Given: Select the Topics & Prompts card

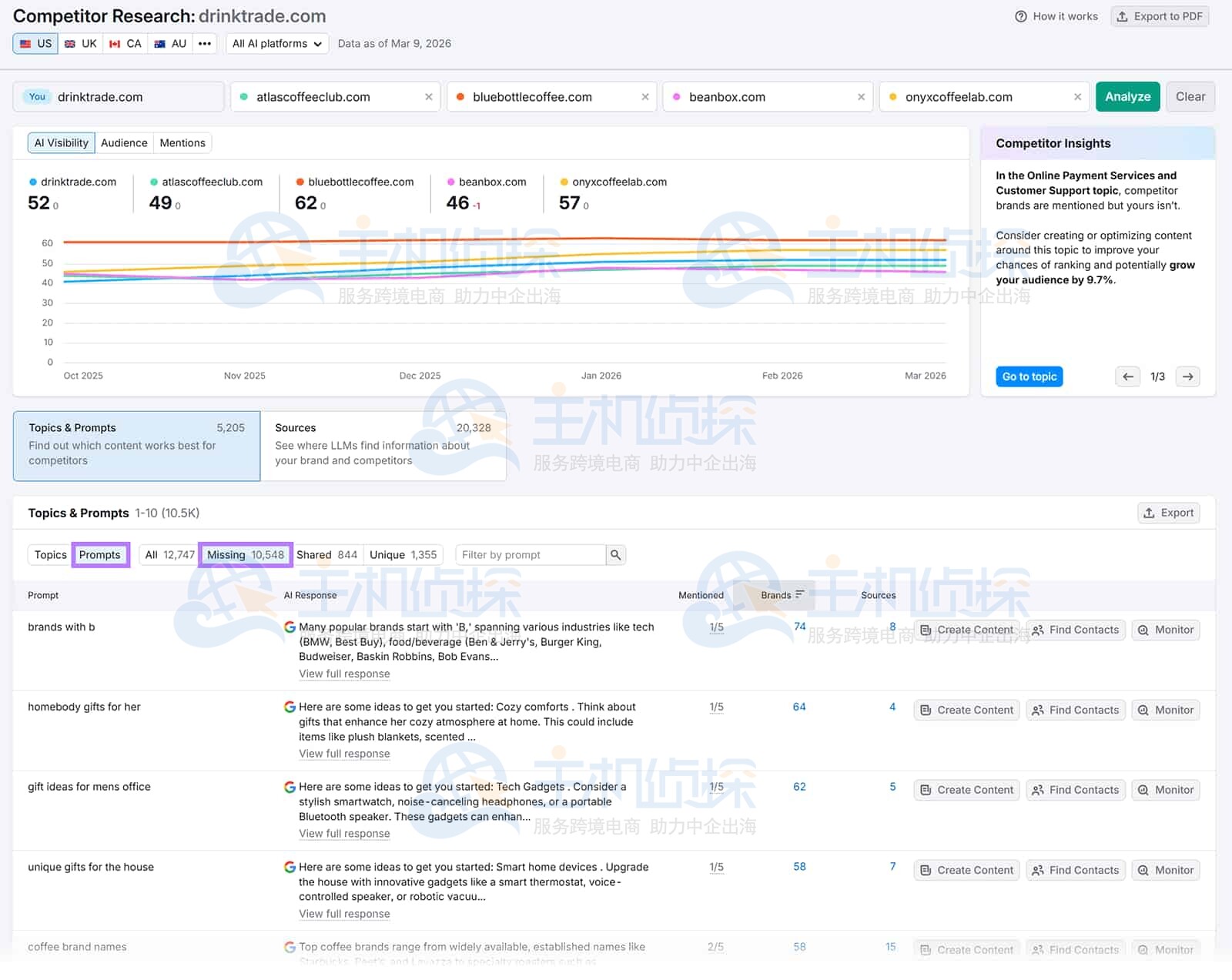Looking at the screenshot, I should [x=136, y=446].
